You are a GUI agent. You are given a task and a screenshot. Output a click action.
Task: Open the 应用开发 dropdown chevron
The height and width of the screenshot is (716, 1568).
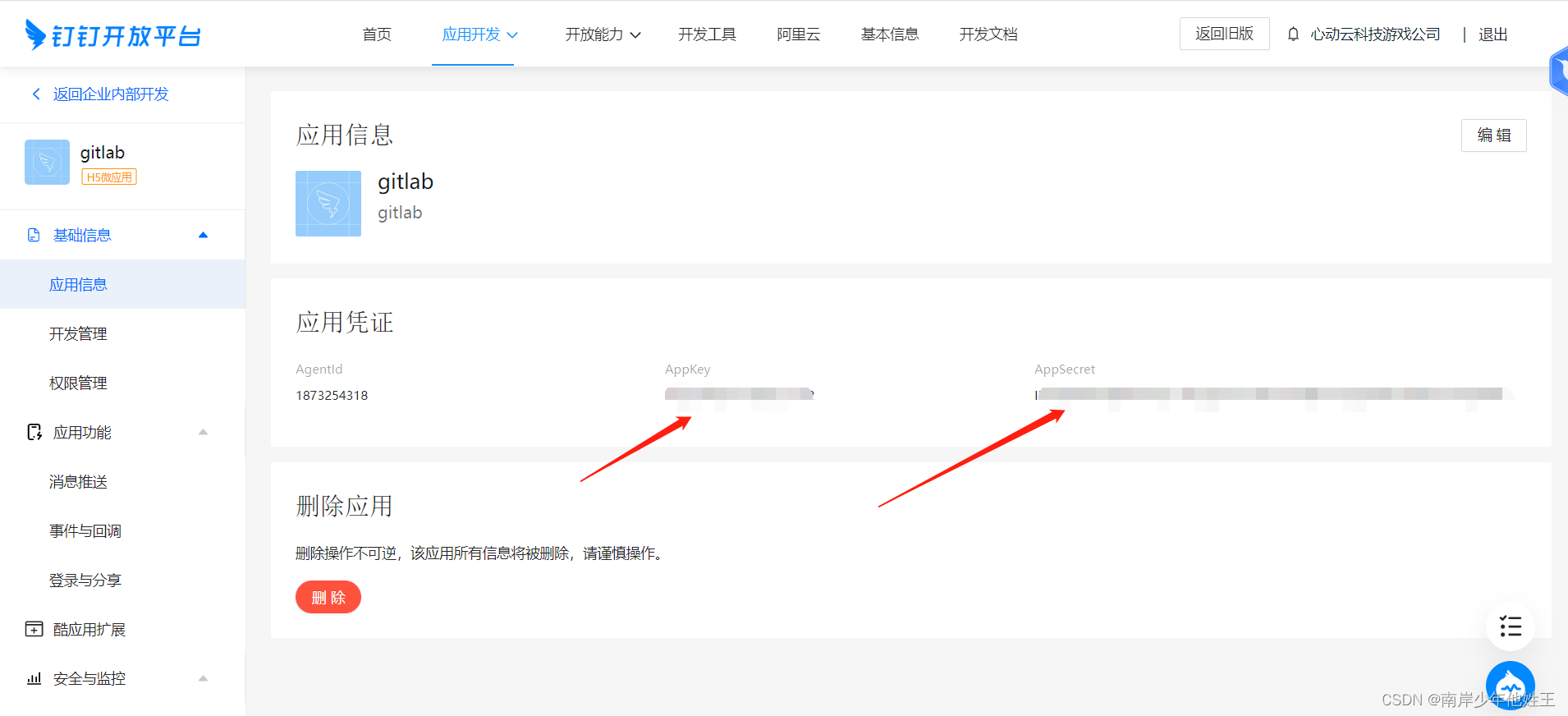point(512,35)
